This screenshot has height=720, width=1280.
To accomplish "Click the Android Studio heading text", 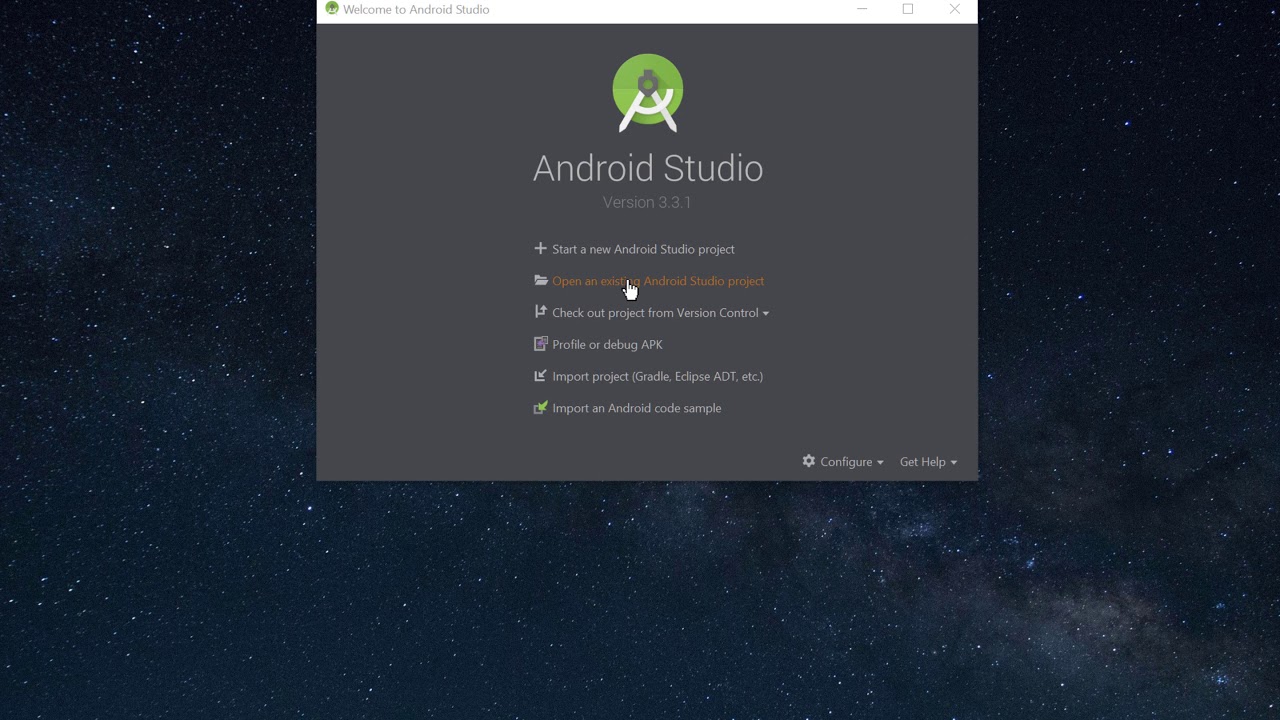I will pyautogui.click(x=648, y=168).
